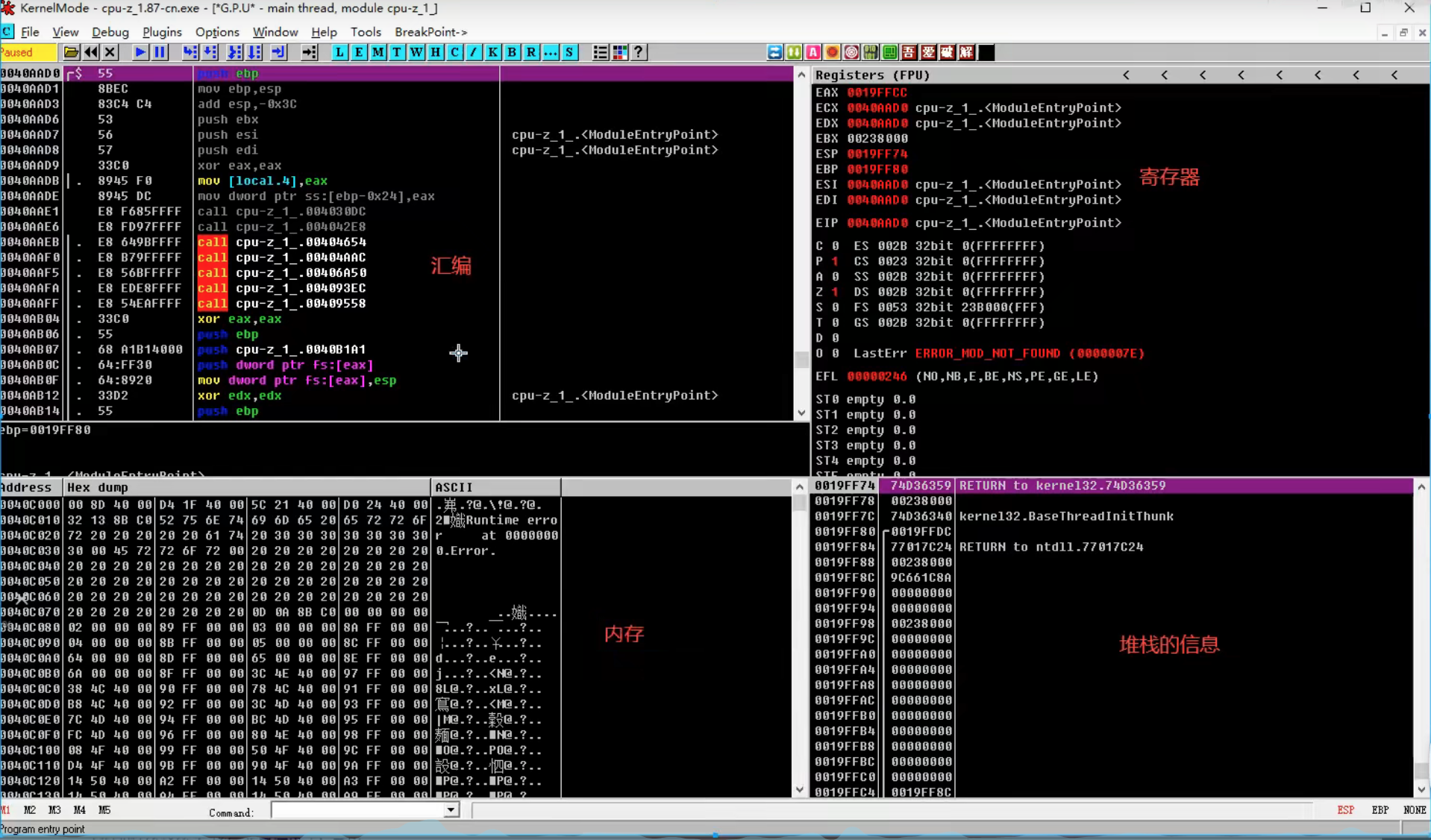Click the Hex dump column header
The width and height of the screenshot is (1431, 840).
pos(246,488)
